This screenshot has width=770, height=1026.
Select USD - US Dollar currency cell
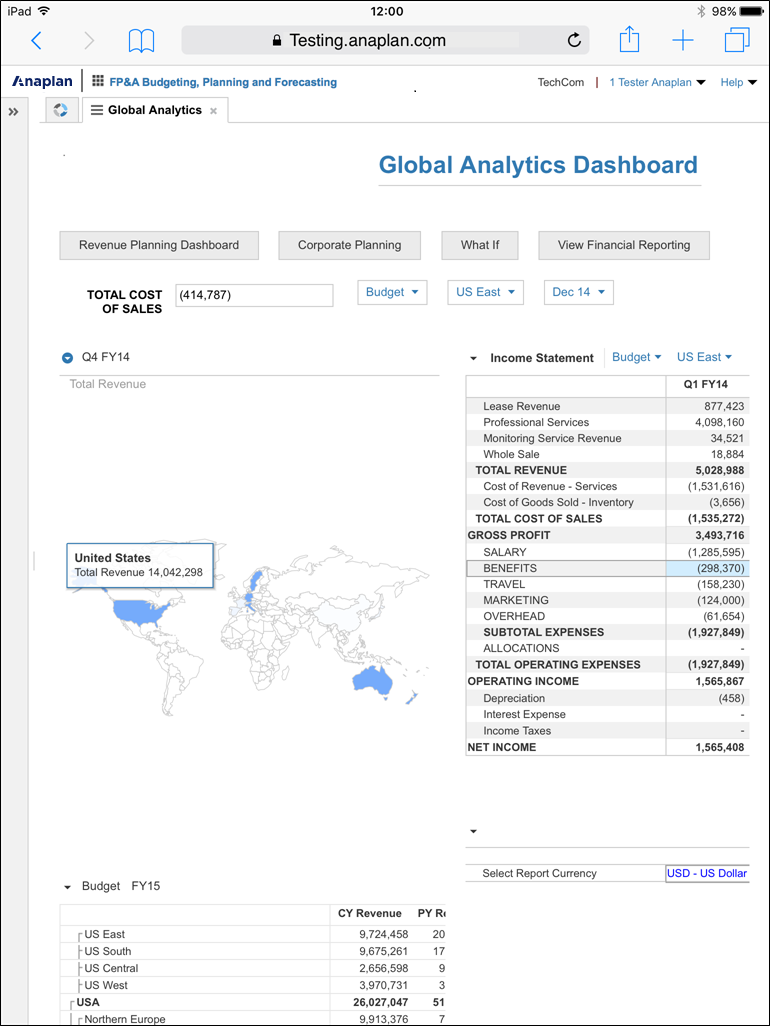coord(707,873)
